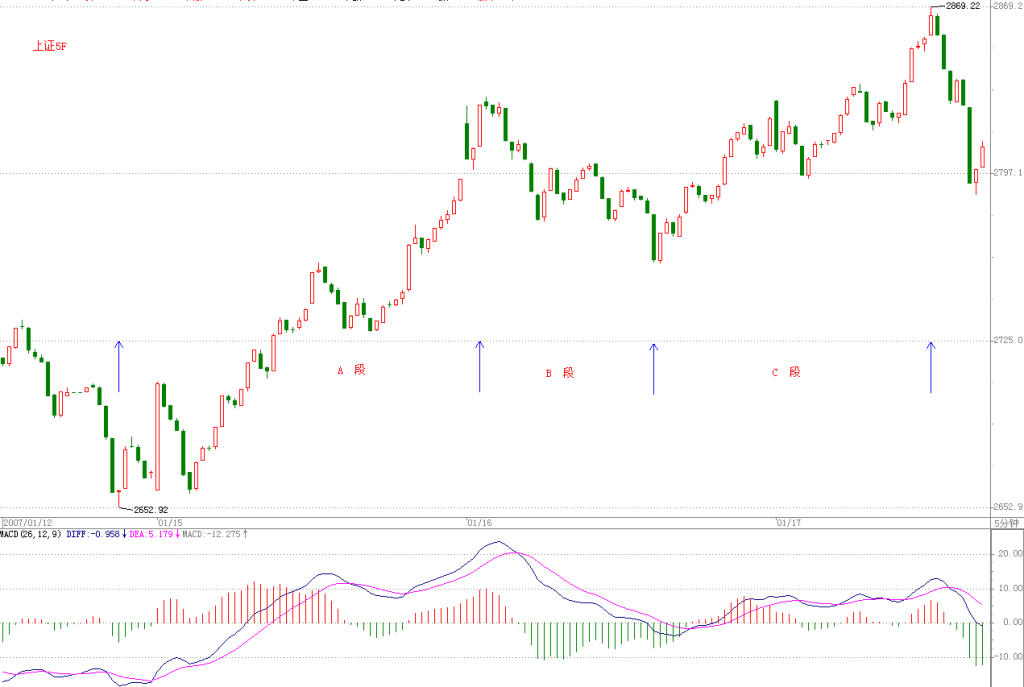
Task: Click the DIFF value label
Action: click(97, 534)
